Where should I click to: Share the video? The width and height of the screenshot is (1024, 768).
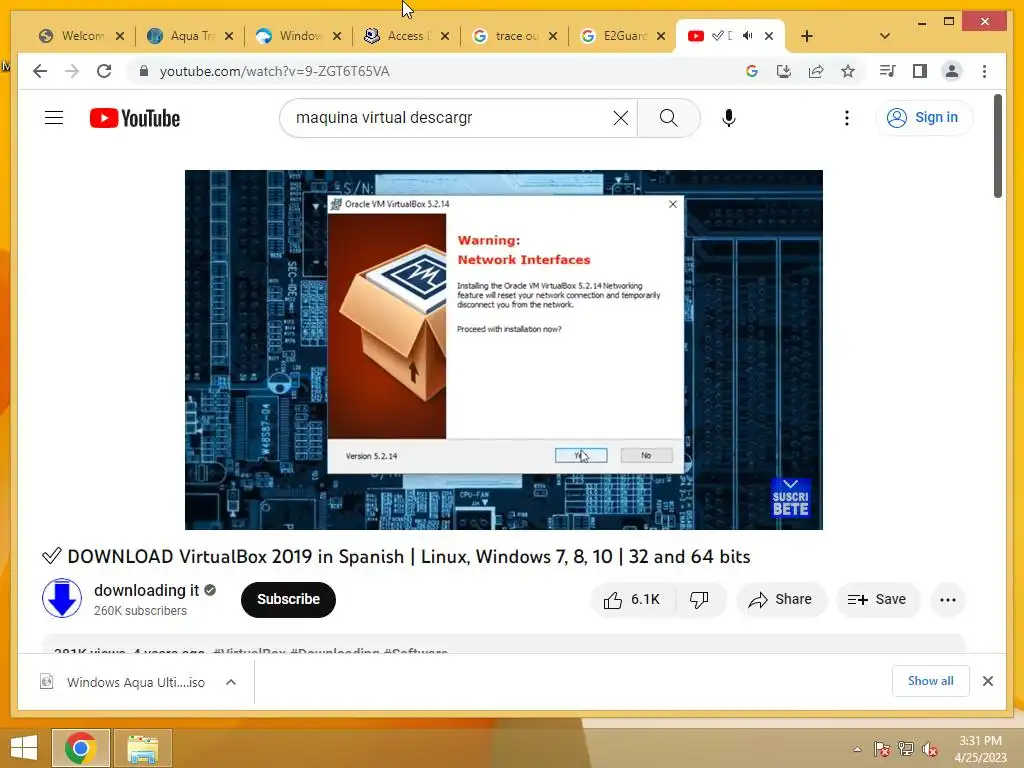click(x=781, y=600)
